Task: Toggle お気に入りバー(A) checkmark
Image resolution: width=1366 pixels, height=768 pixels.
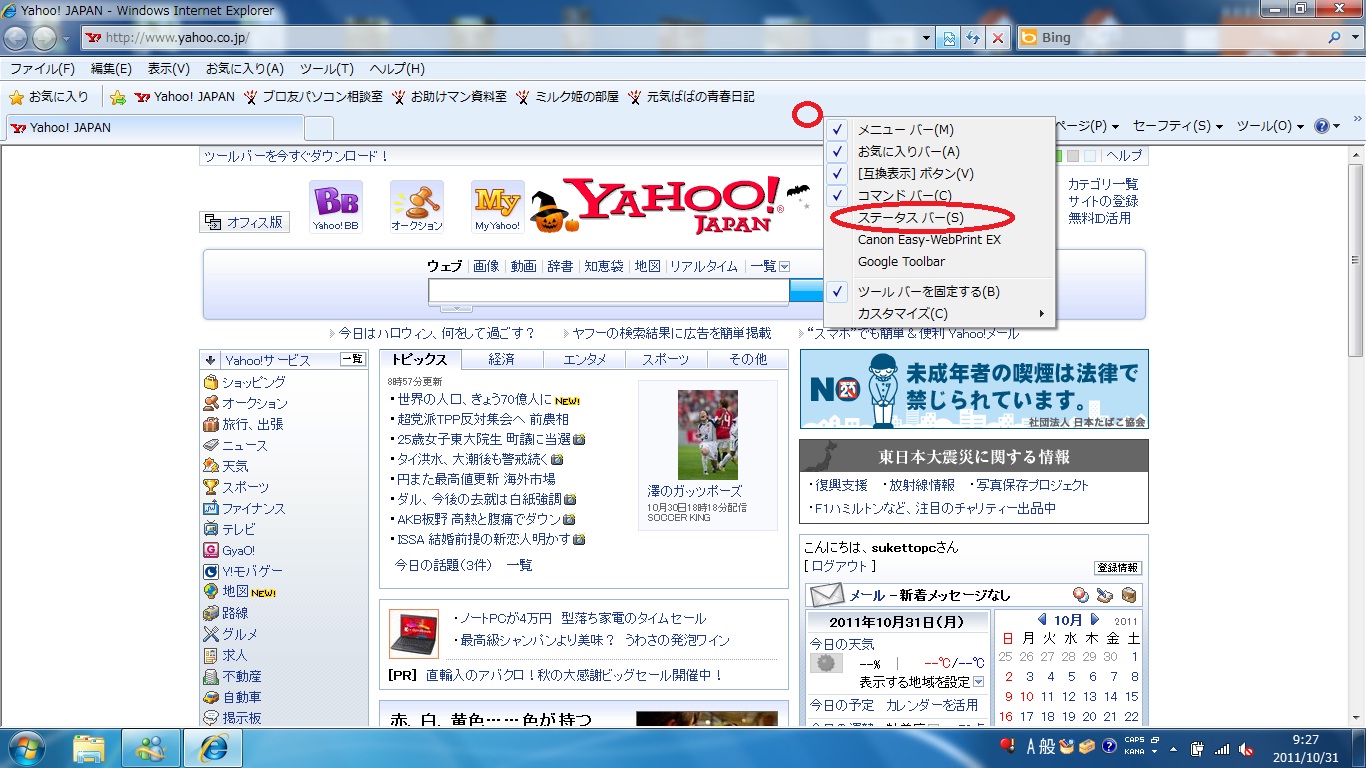Action: [x=838, y=152]
